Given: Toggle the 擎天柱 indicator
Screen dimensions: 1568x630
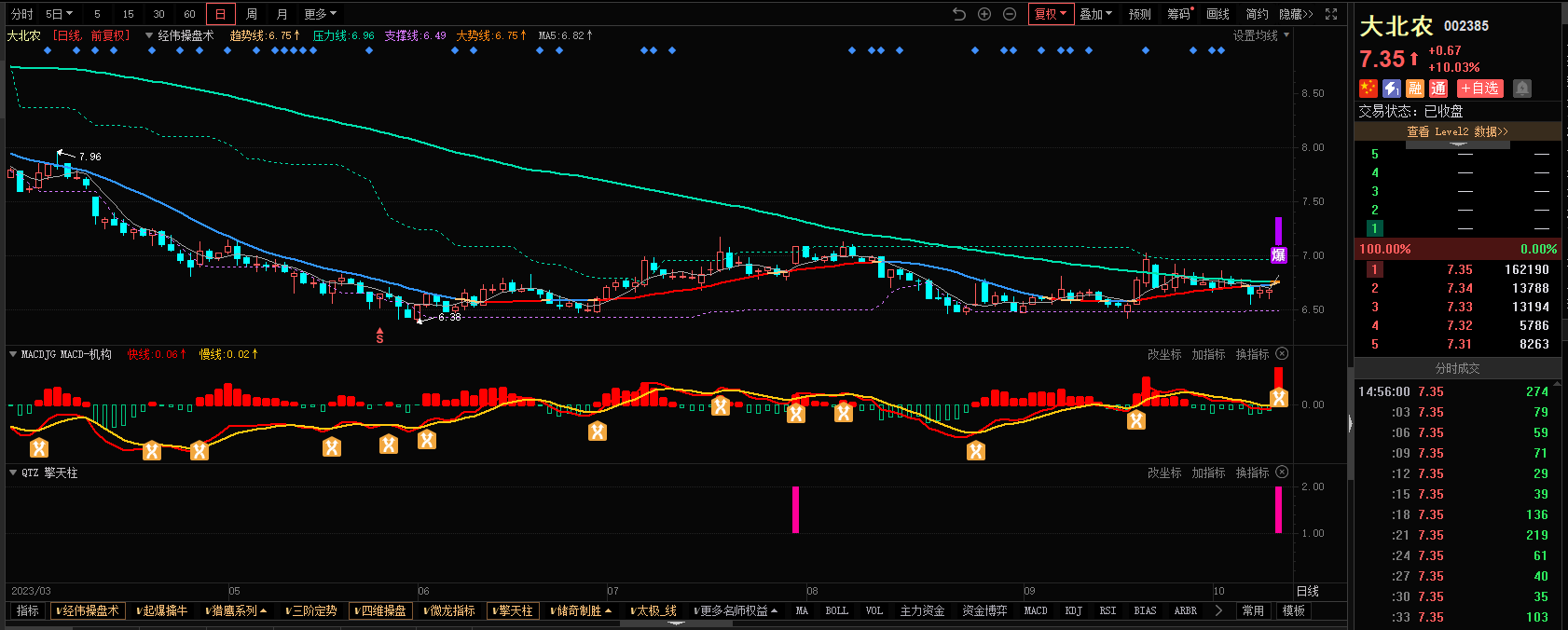Looking at the screenshot, I should click(514, 611).
